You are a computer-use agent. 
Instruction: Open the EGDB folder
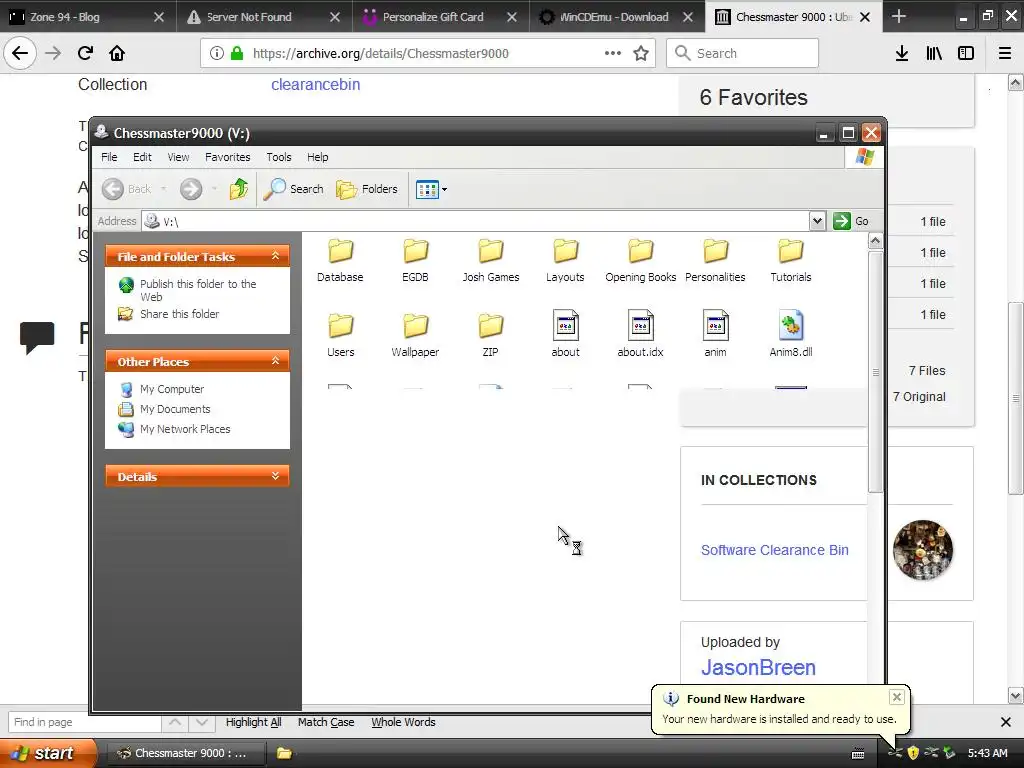click(x=415, y=260)
